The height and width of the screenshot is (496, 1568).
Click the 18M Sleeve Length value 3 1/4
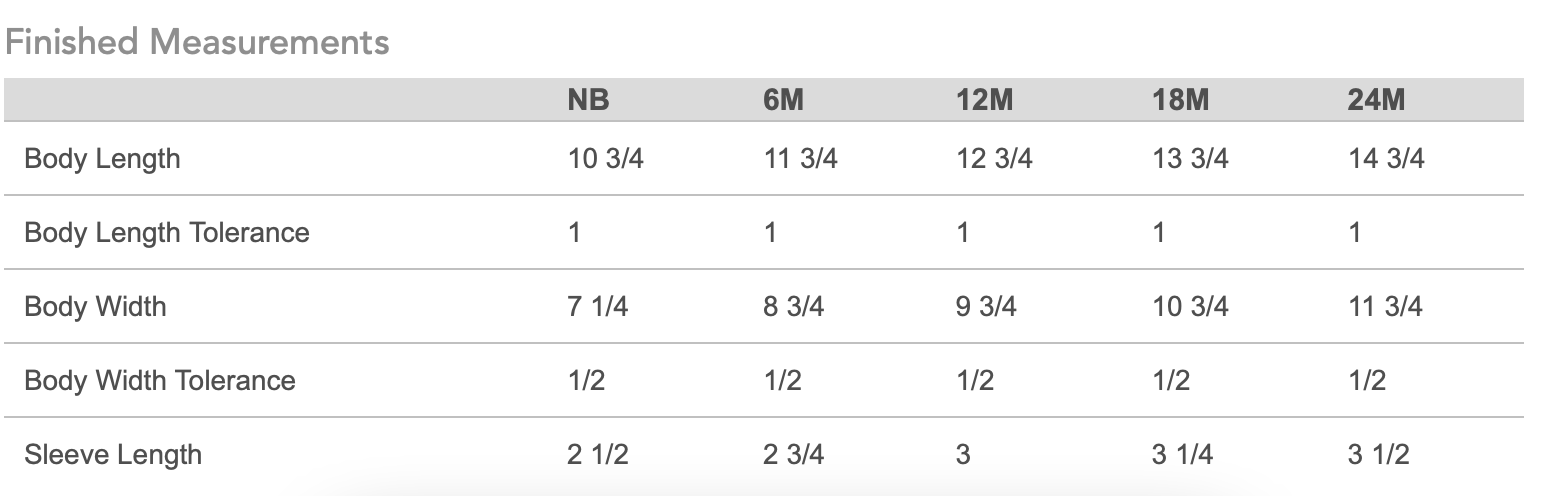1183,454
